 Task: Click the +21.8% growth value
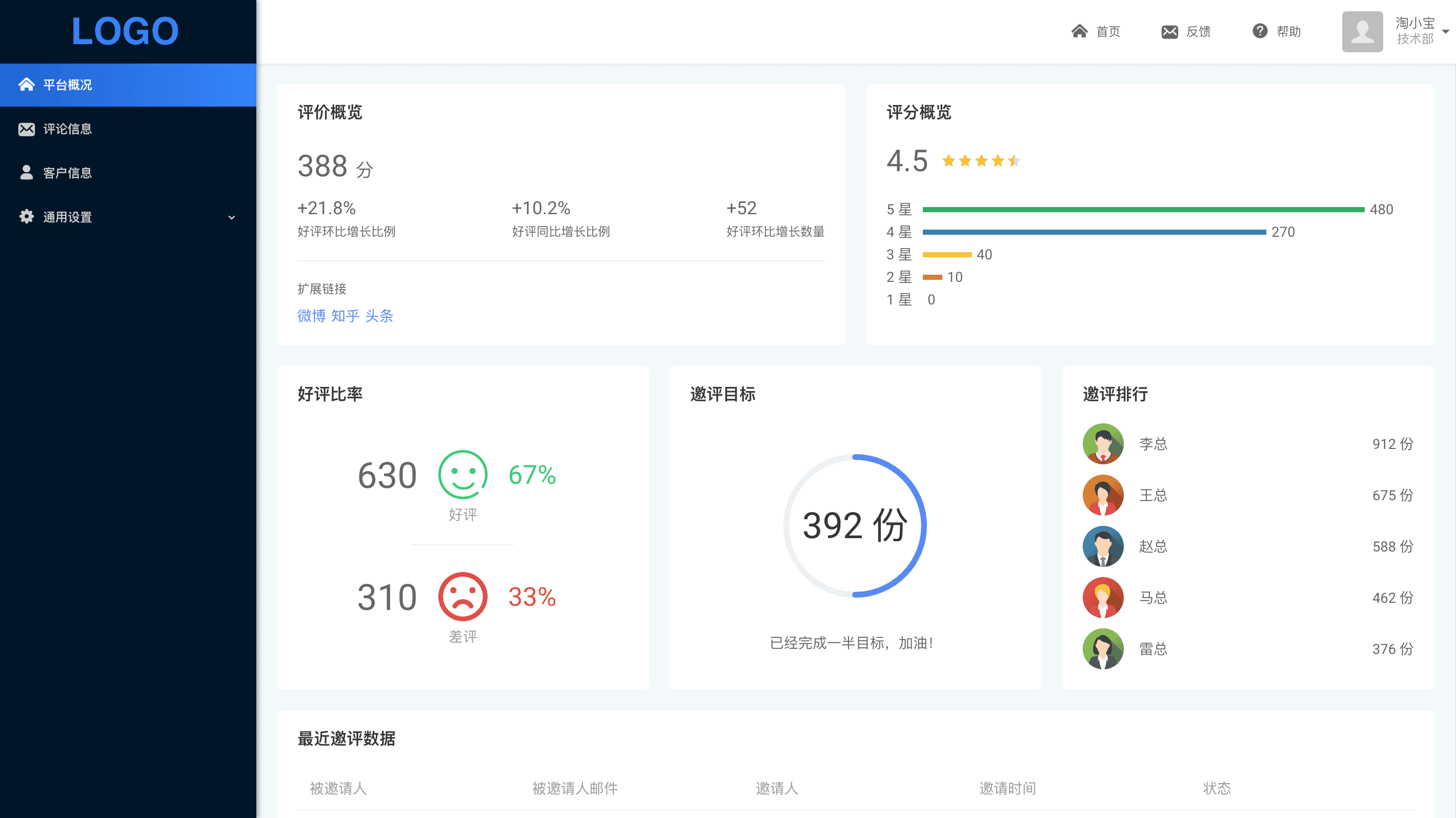[326, 208]
